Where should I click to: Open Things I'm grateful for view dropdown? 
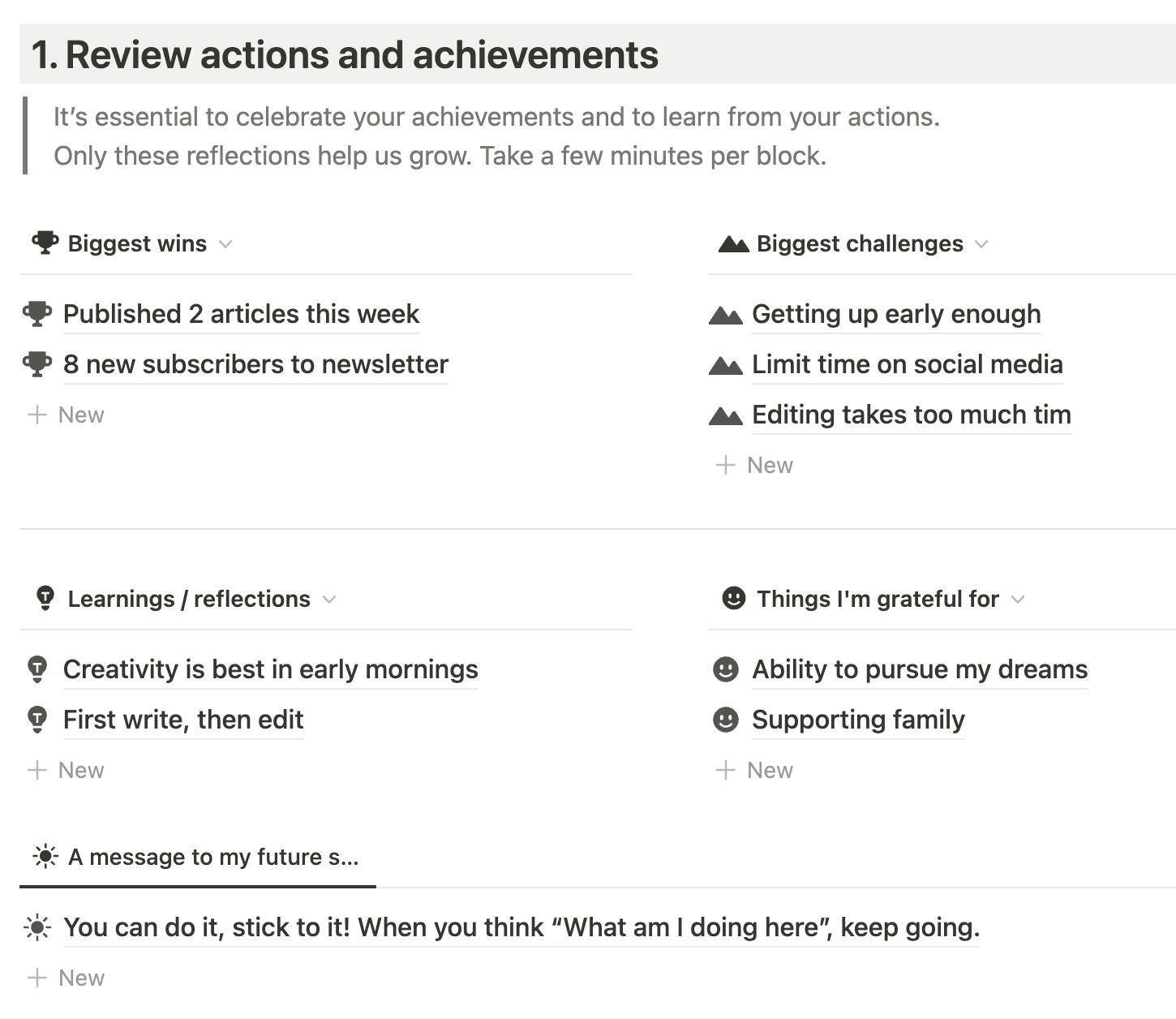pyautogui.click(x=1018, y=600)
